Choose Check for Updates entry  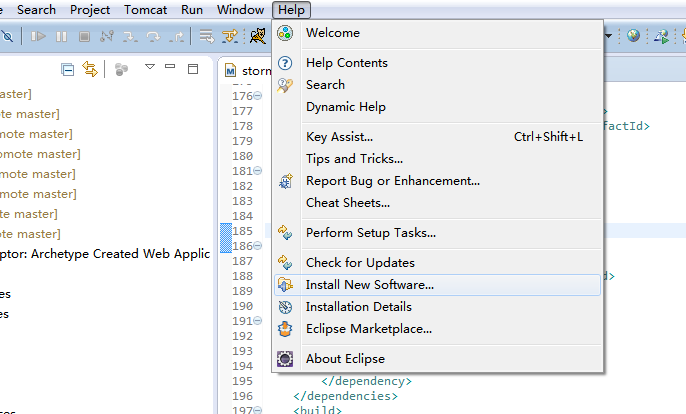438,263
